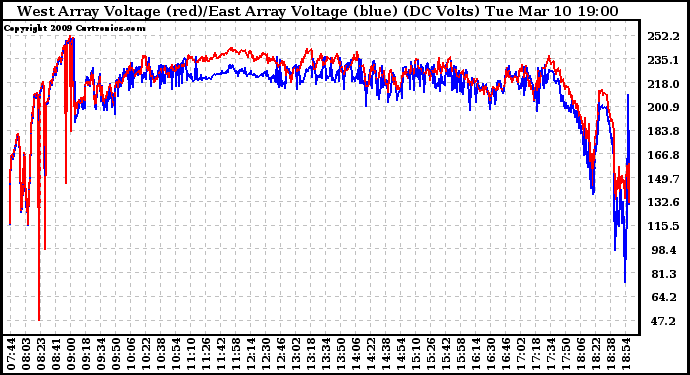690x375 pixels.
Task: Select the 18:22 x-axis label
Action: point(595,354)
